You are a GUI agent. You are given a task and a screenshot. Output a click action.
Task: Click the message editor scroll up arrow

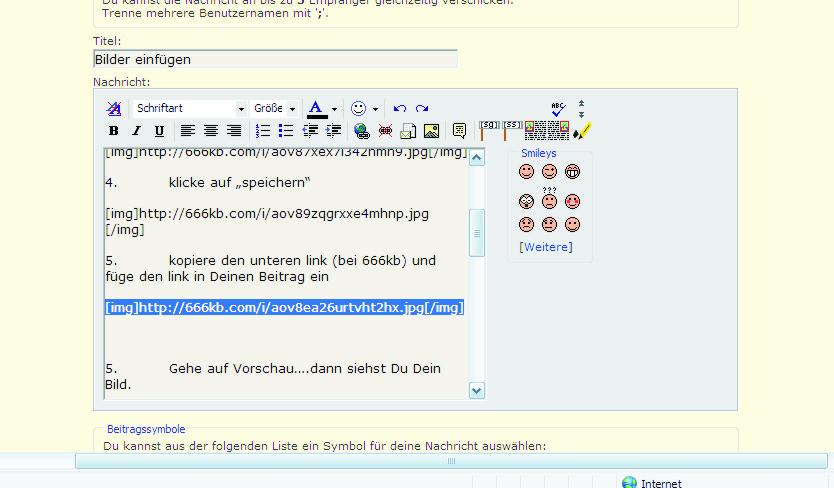[x=477, y=158]
